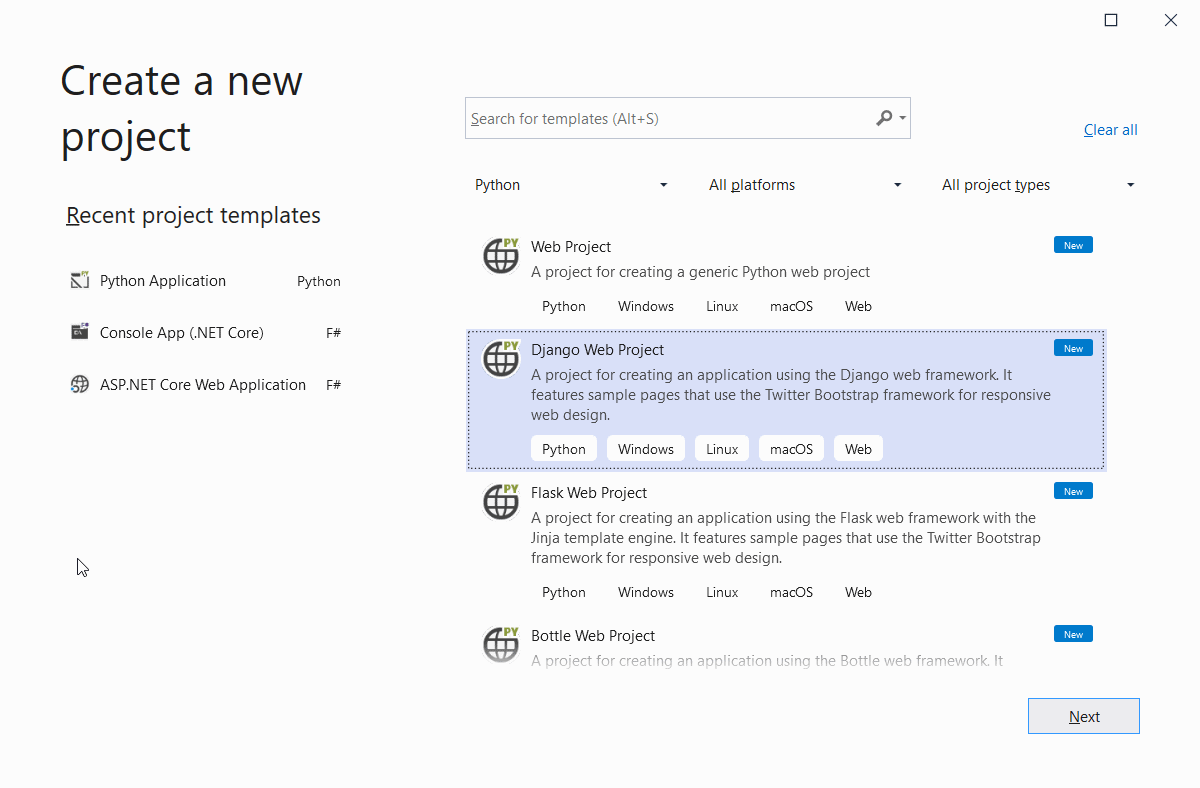Click the Console App (.NET Core) icon
This screenshot has width=1200, height=788.
(80, 333)
